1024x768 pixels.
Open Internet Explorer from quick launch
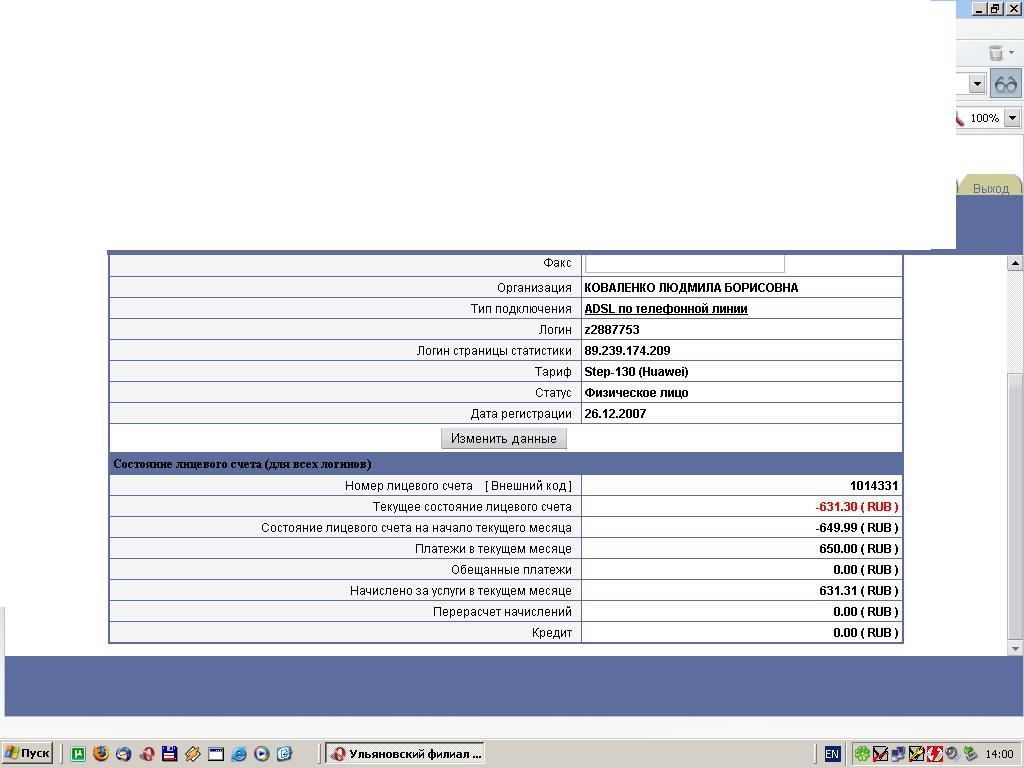pos(238,754)
